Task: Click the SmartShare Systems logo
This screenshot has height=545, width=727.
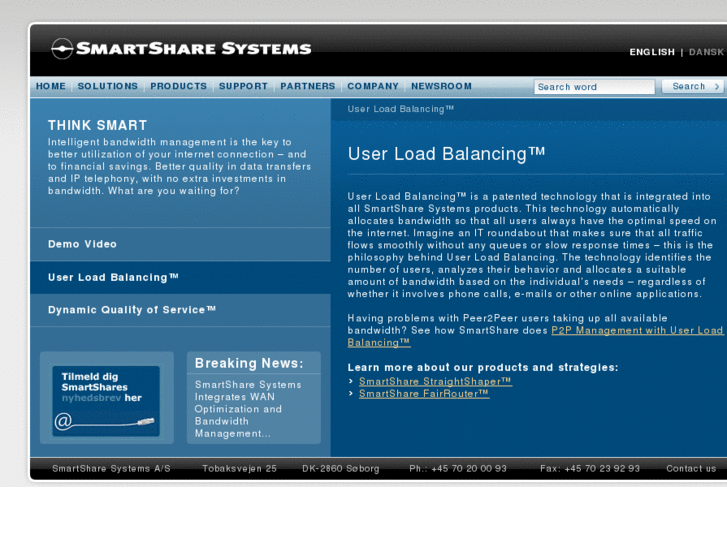Action: point(181,49)
